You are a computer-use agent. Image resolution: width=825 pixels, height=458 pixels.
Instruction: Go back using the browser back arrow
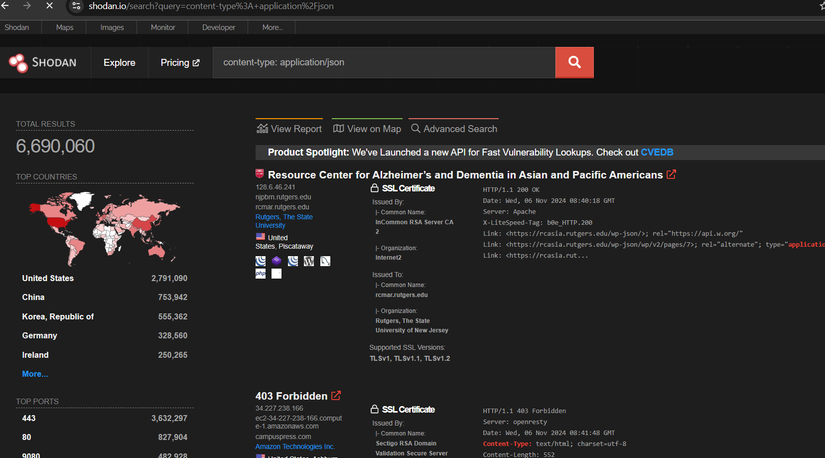(5, 6)
